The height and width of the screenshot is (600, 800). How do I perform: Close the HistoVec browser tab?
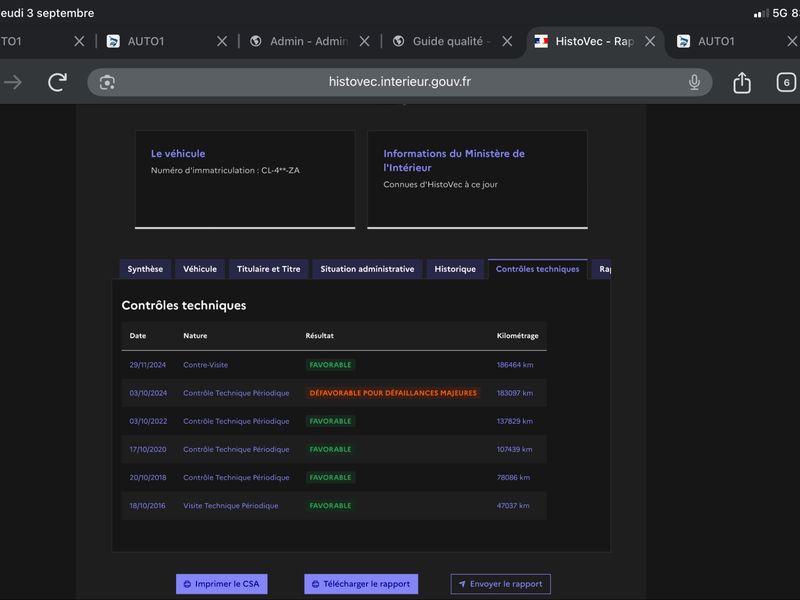(650, 41)
